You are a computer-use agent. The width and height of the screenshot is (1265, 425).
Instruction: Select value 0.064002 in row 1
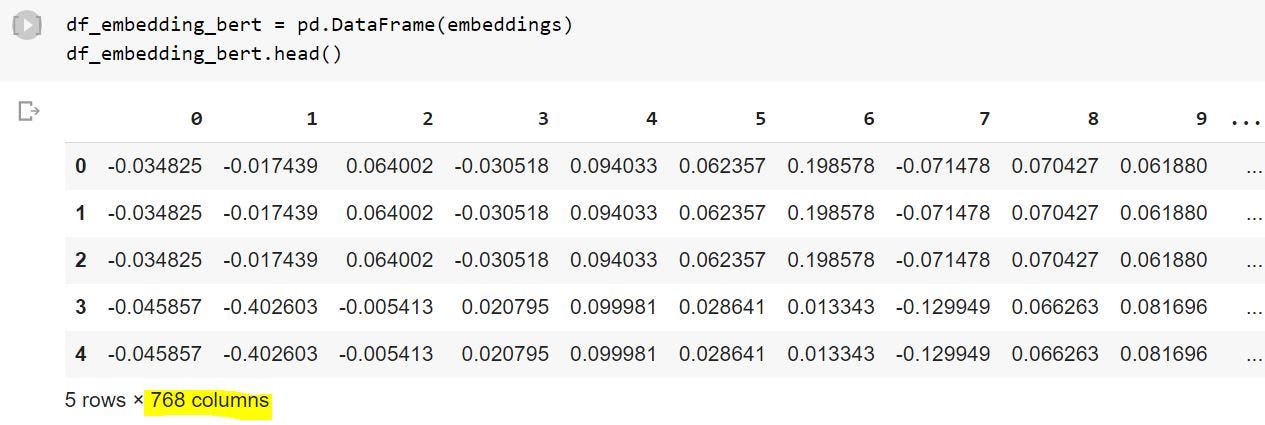click(x=389, y=213)
